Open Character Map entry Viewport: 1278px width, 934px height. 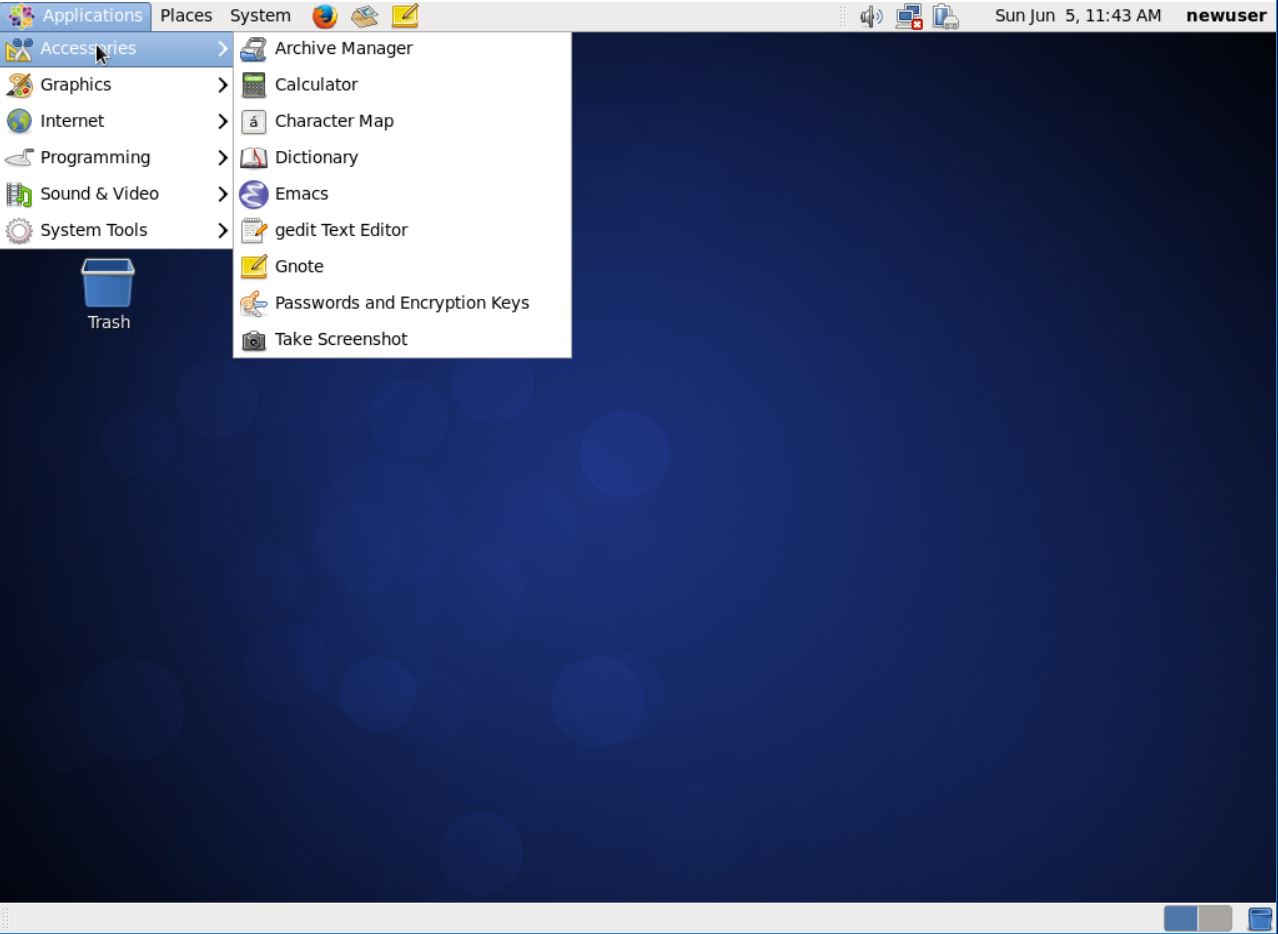click(402, 121)
